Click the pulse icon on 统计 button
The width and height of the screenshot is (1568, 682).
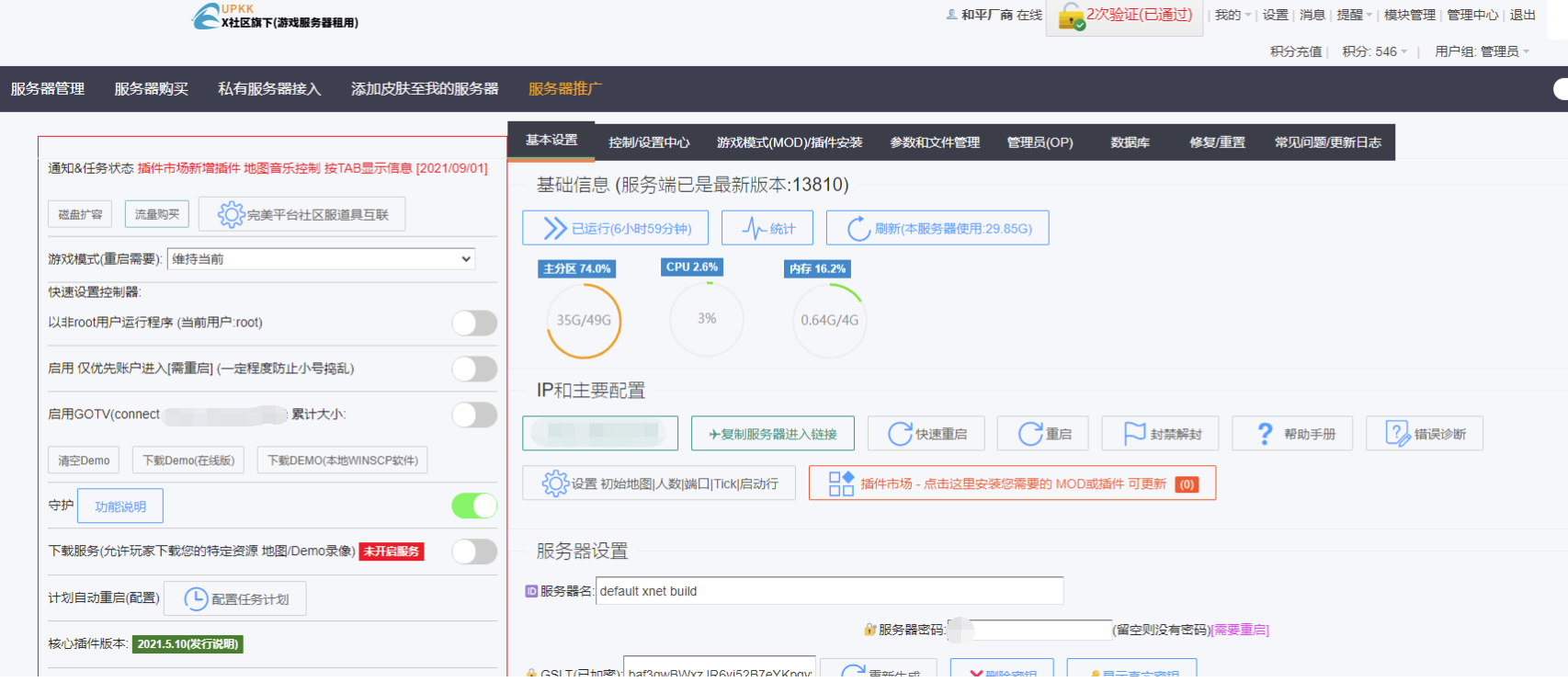pos(754,229)
